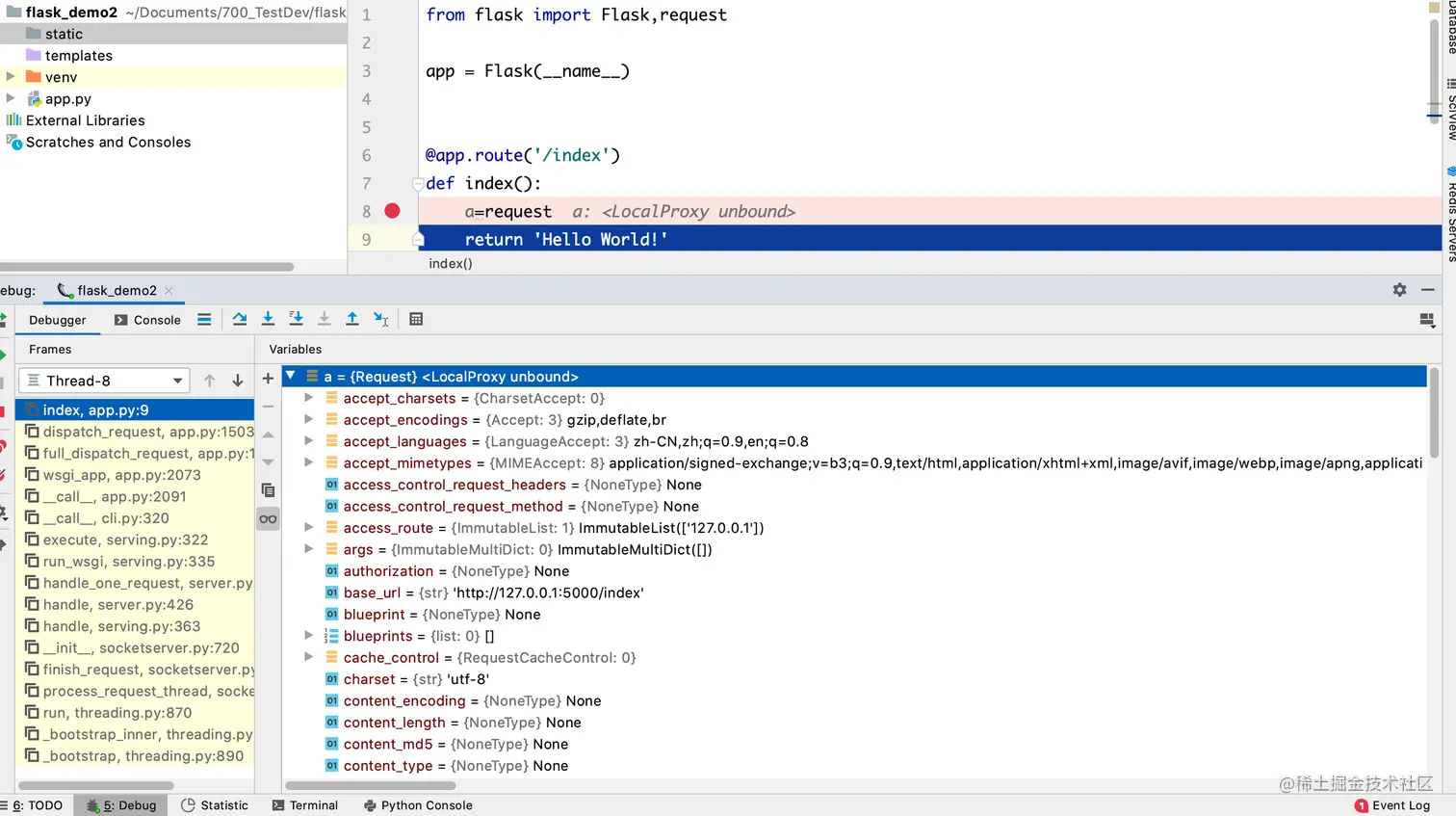Select the 'wsgi_app, app.py:2073' frame
Screen dimensions: 1456x816
click(135, 475)
